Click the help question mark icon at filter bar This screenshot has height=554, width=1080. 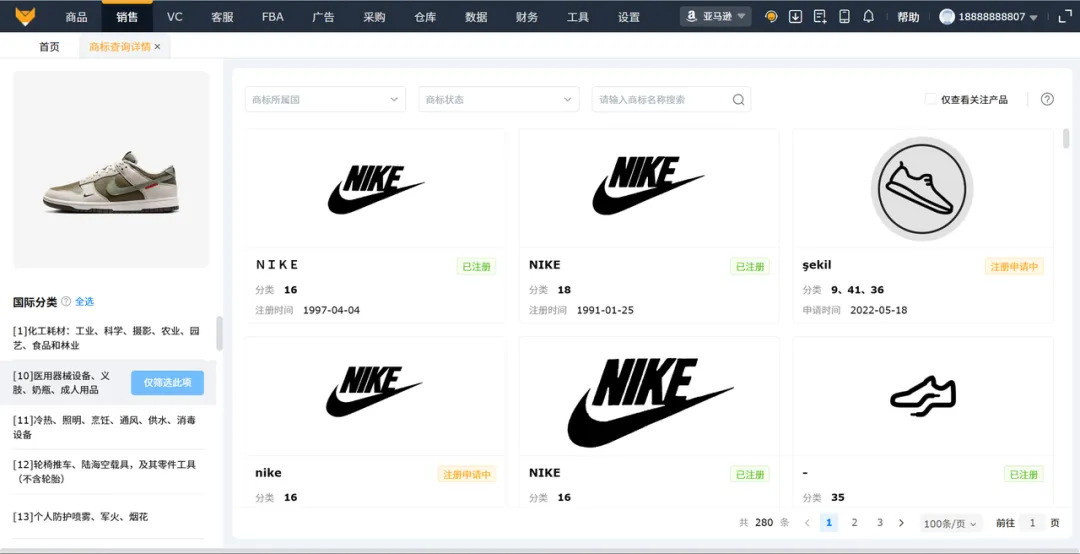click(x=1047, y=99)
